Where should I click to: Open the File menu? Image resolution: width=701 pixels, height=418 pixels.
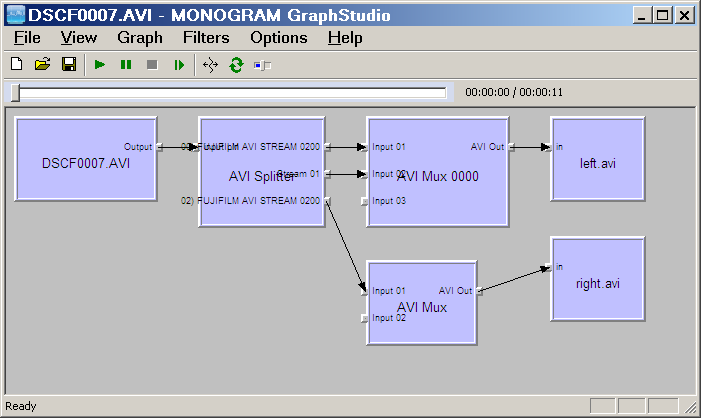[27, 38]
